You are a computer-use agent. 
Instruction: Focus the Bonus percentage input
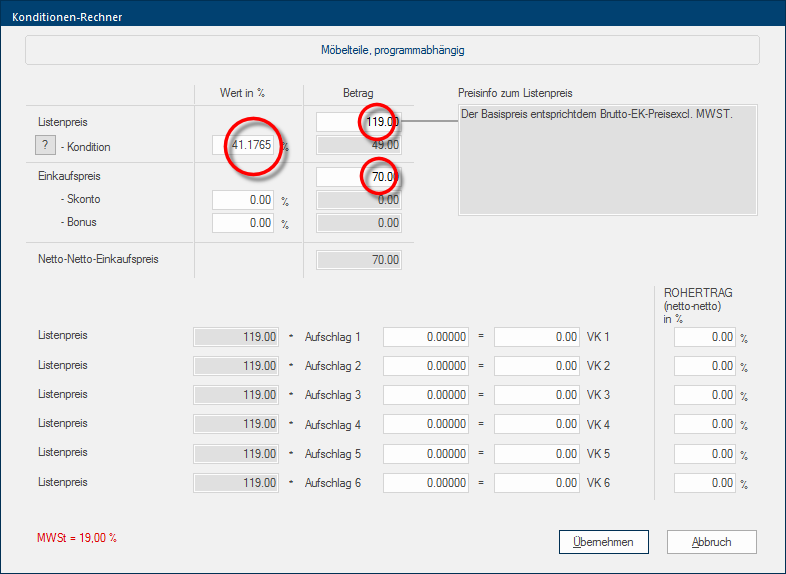[244, 223]
